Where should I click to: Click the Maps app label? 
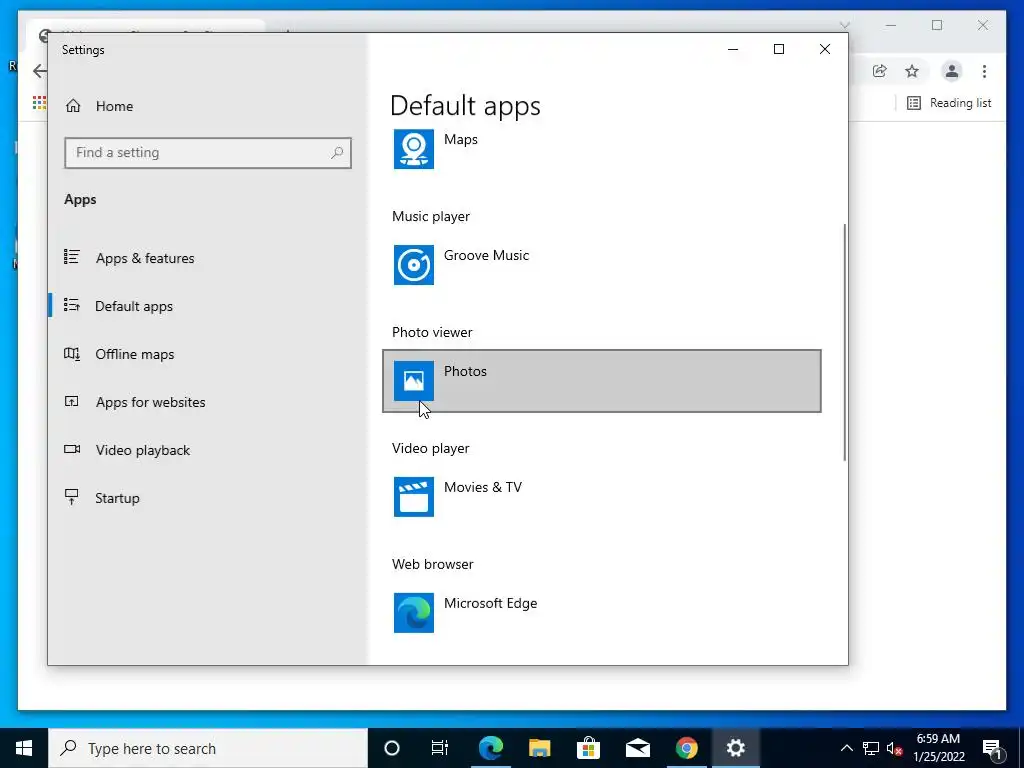(x=460, y=139)
